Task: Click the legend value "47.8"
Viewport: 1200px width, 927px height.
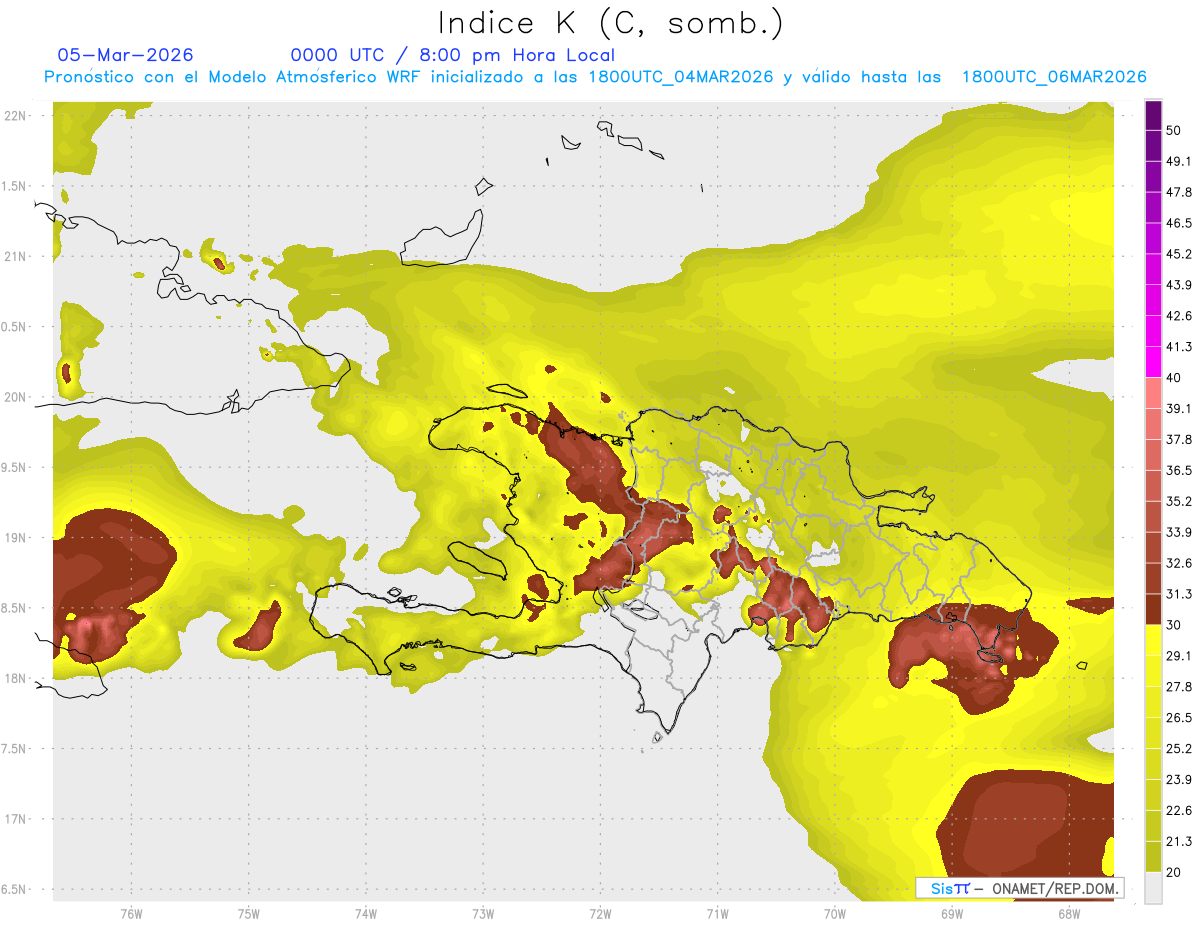Action: [x=1179, y=192]
